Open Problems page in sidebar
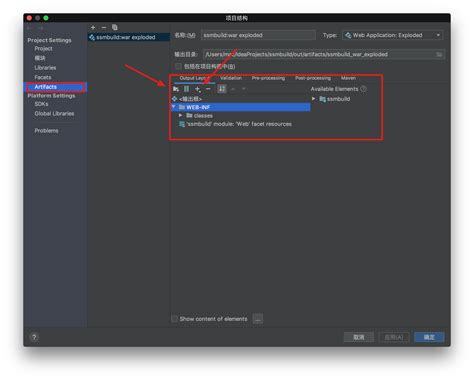 [46, 131]
